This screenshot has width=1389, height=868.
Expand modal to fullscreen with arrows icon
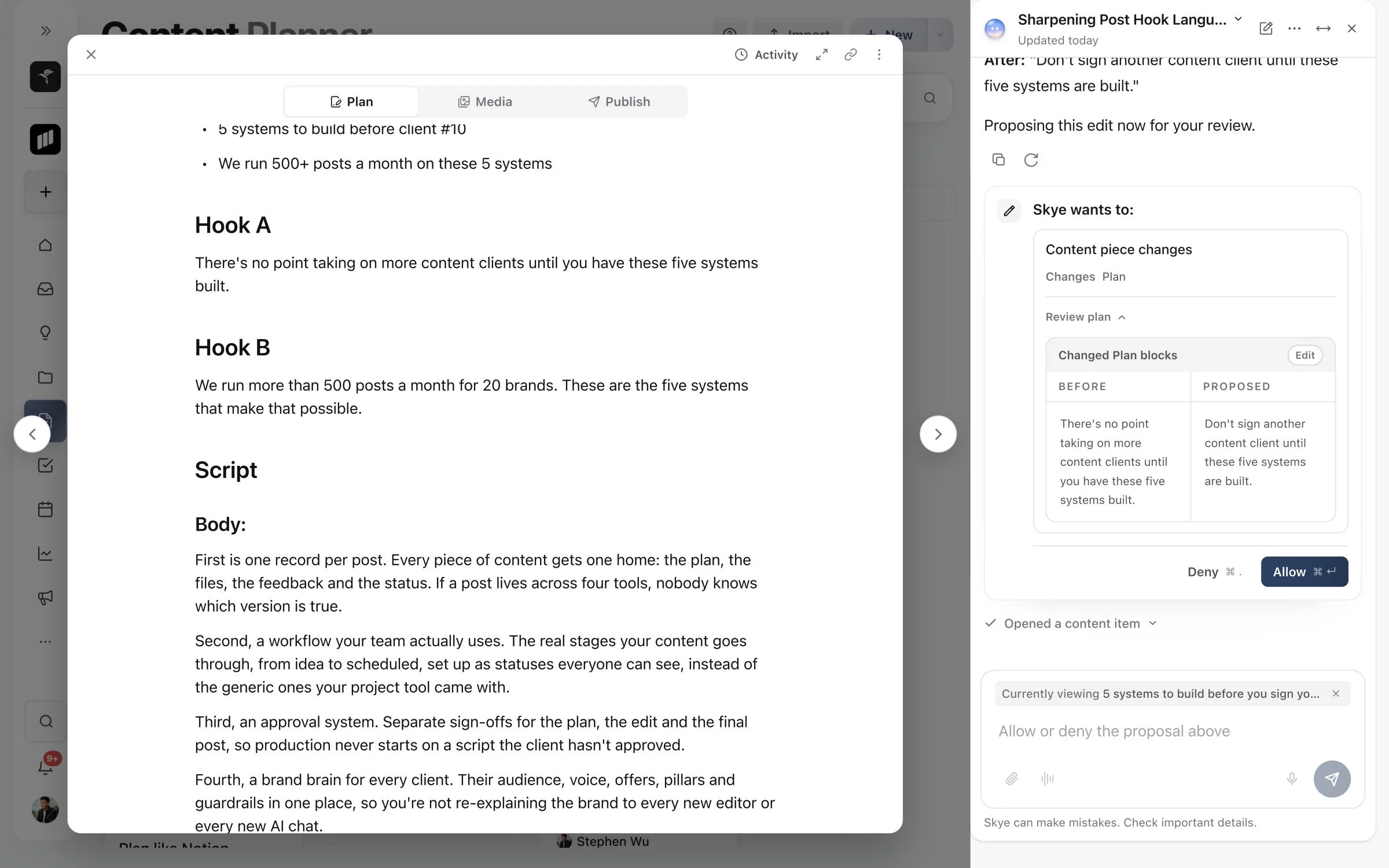point(822,54)
